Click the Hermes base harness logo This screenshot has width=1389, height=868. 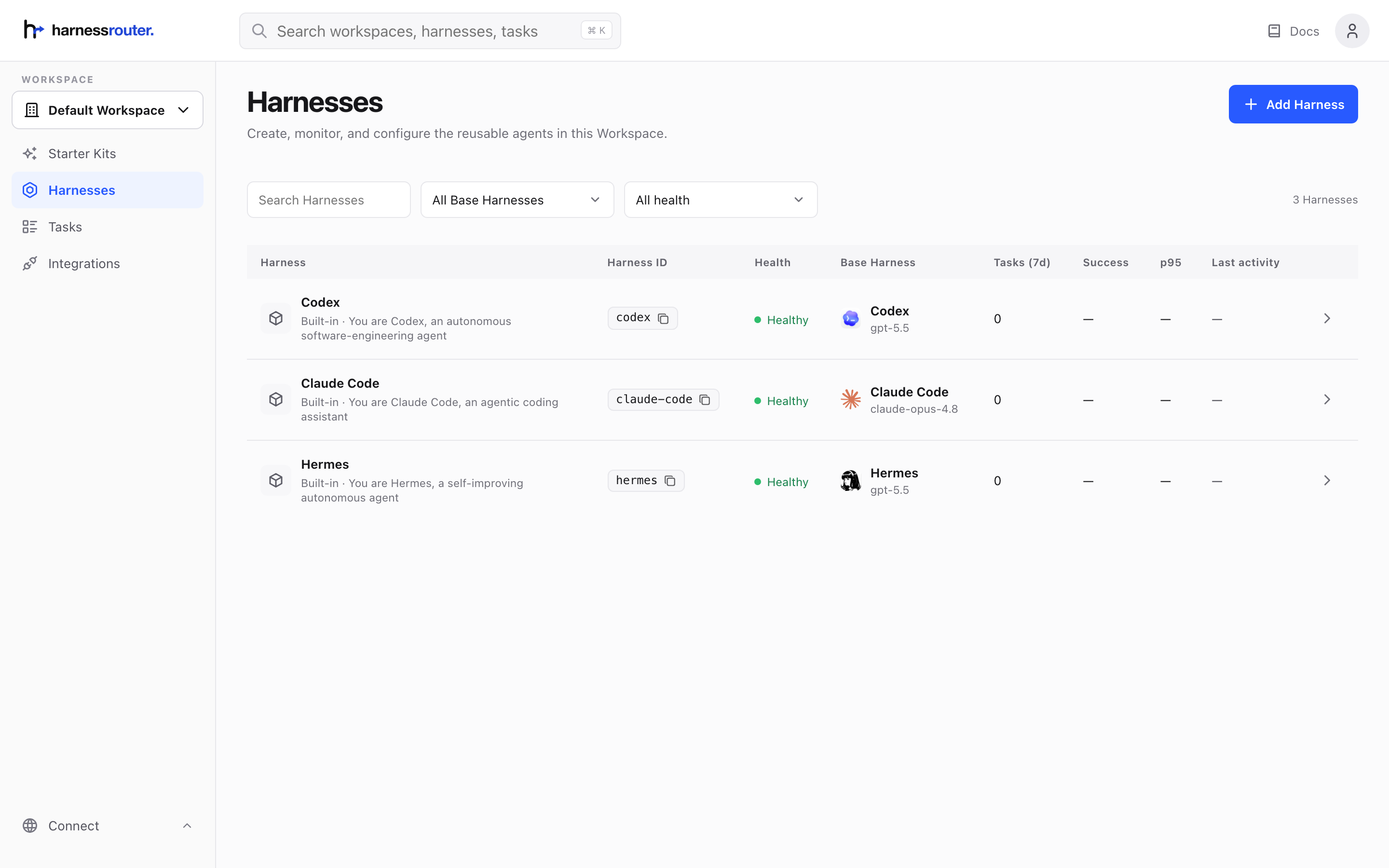click(851, 480)
